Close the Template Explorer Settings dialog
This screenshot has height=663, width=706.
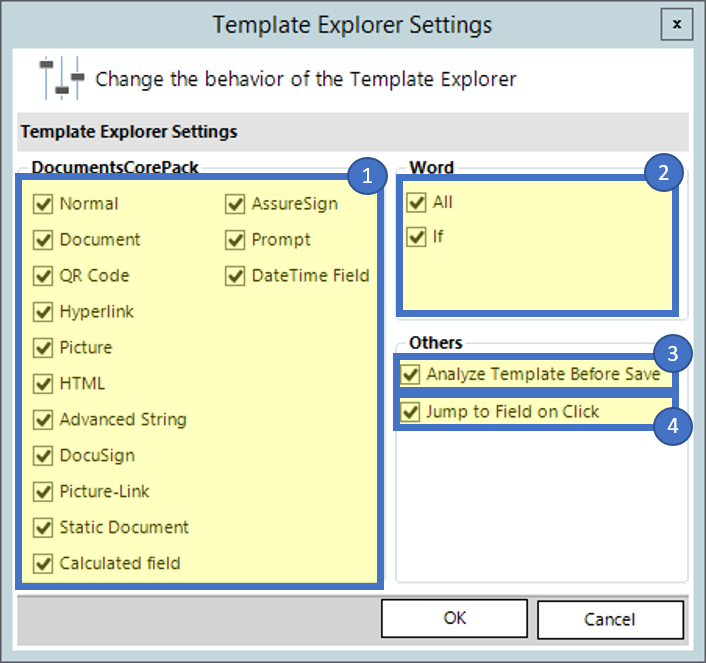677,23
